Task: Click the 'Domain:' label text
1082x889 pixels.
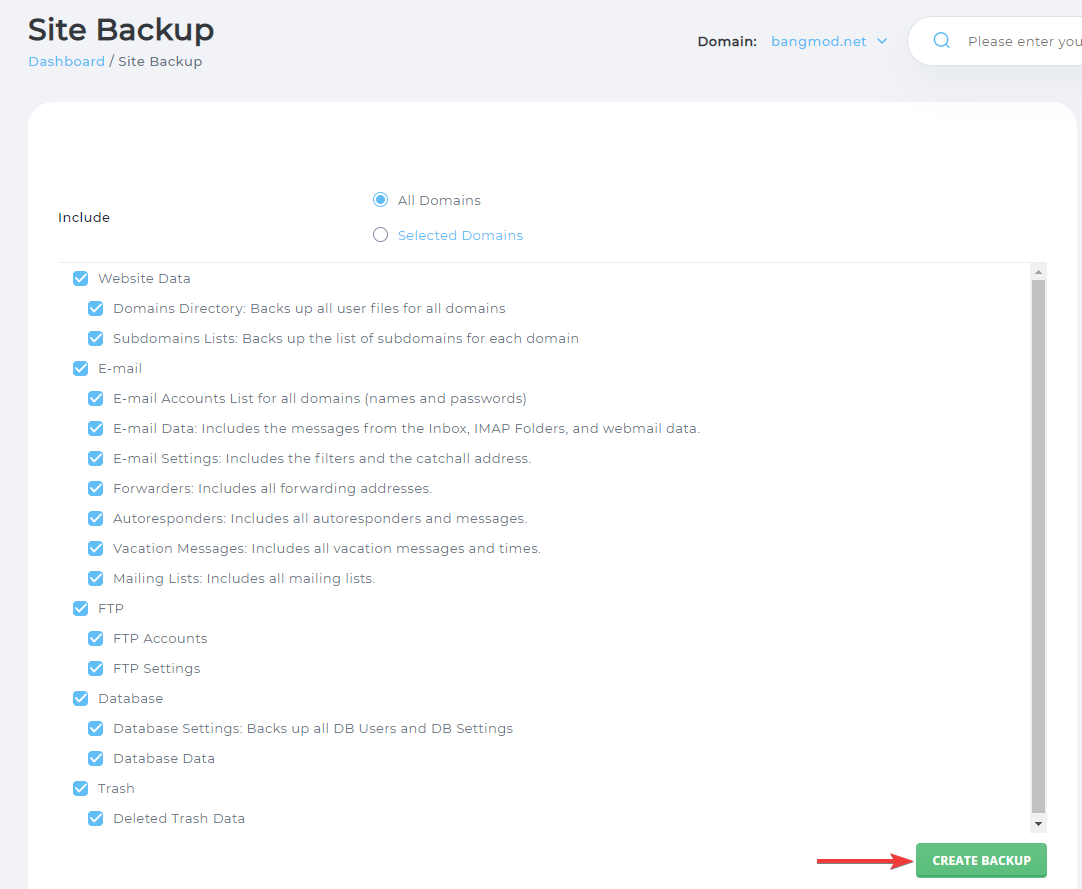Action: click(x=727, y=41)
